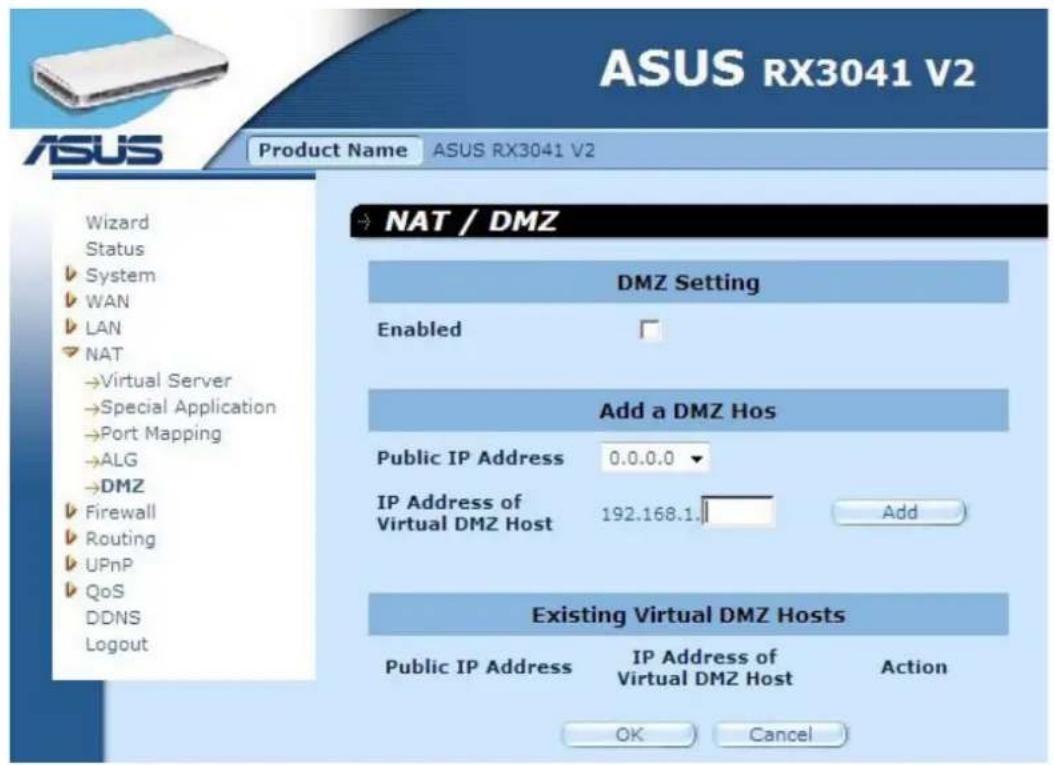Click the 'Add a DMZ Hos' section header
The image size is (1054, 765).
tap(688, 411)
